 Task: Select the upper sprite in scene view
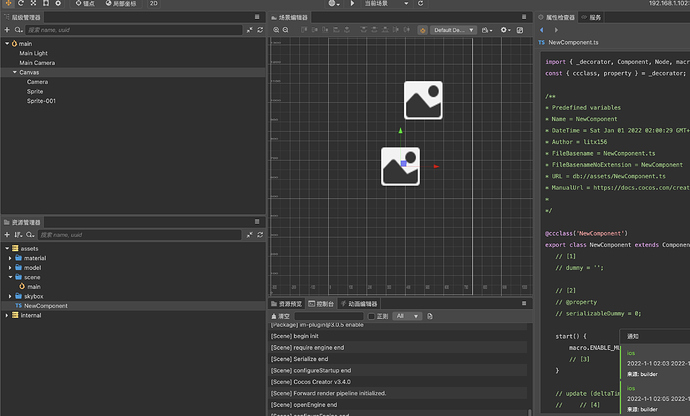pos(423,100)
